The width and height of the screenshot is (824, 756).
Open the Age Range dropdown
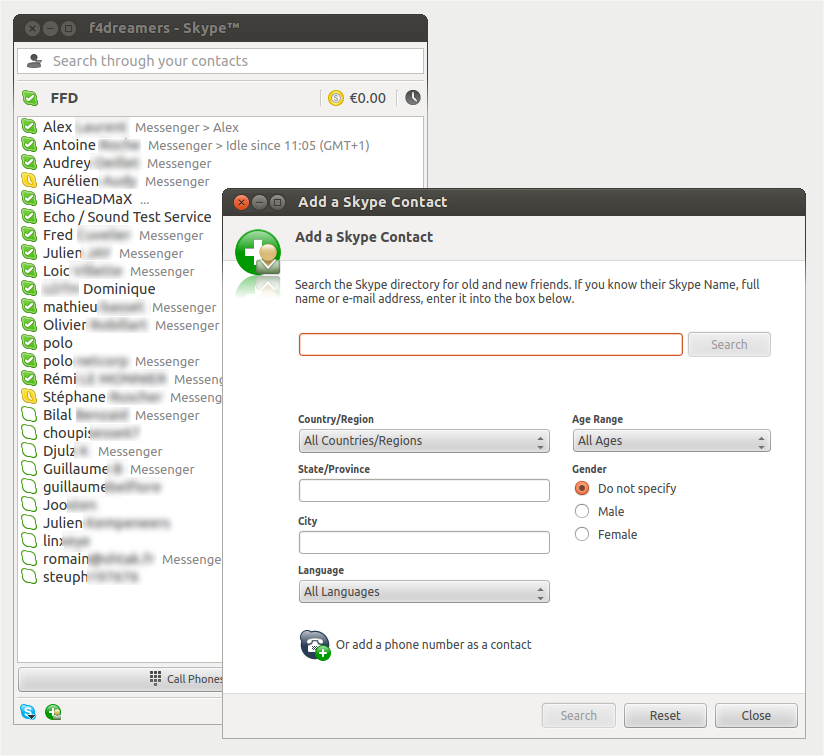[672, 441]
